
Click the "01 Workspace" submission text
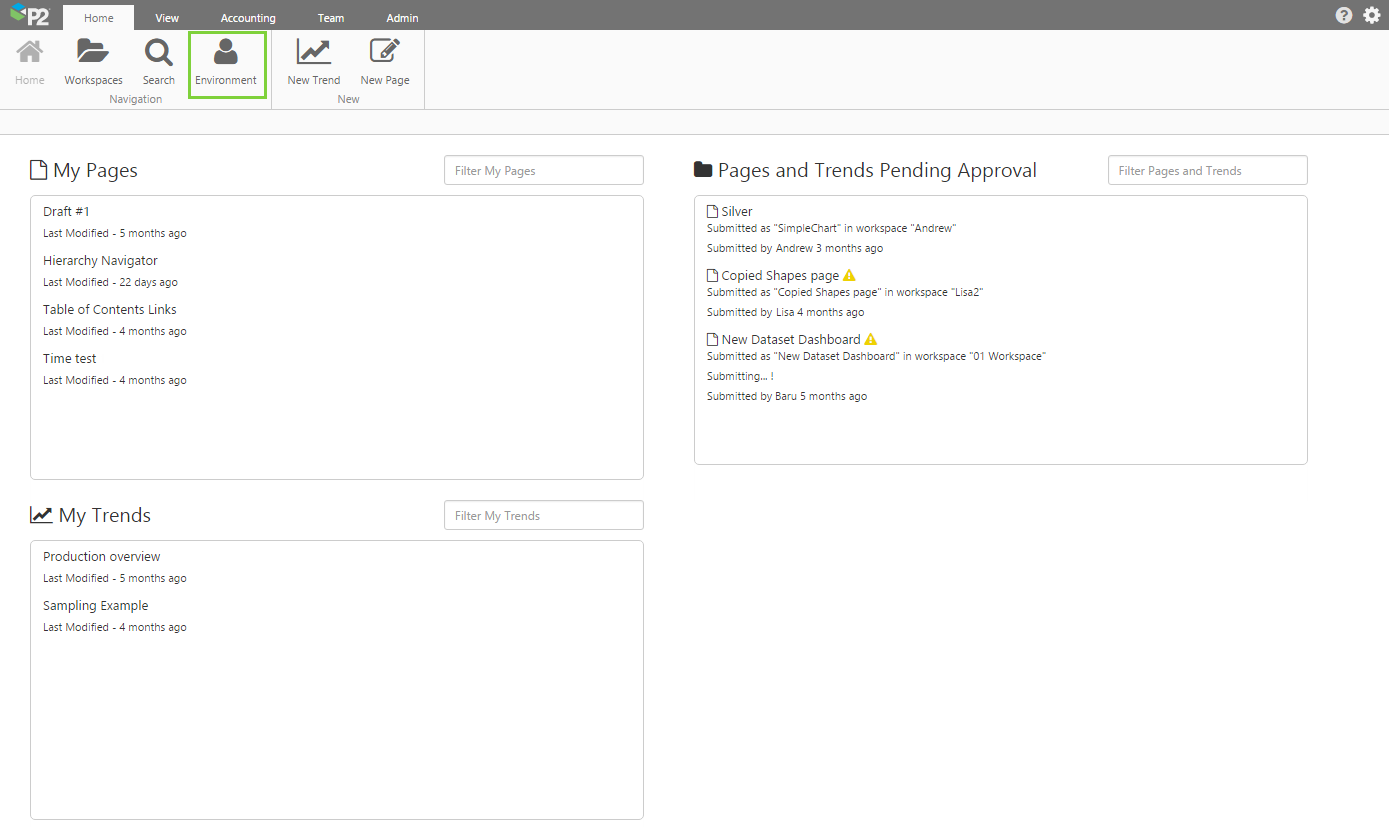coord(876,357)
